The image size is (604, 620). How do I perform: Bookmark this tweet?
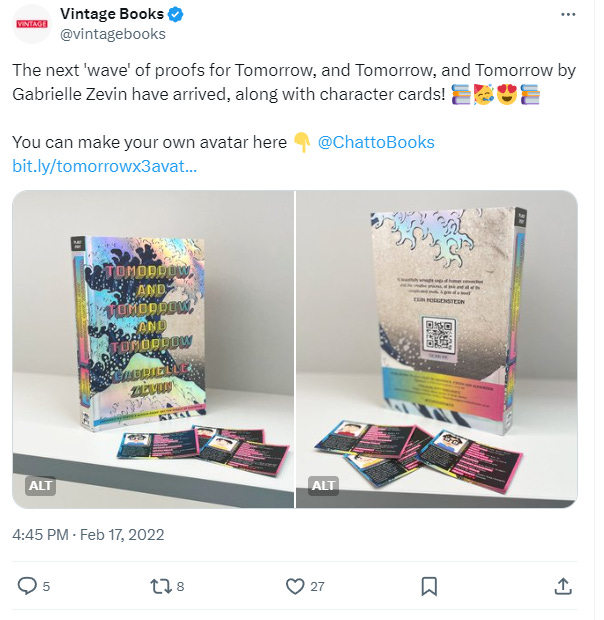(x=429, y=586)
